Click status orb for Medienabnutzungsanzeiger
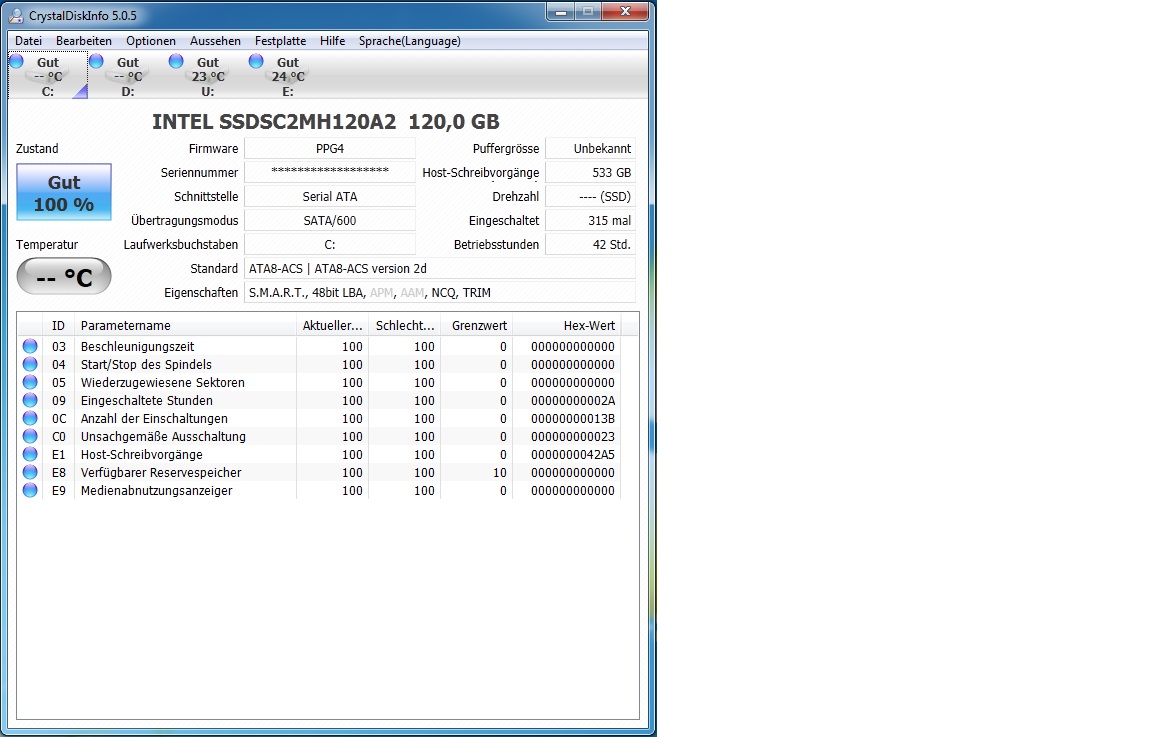1152x737 pixels. click(x=30, y=490)
